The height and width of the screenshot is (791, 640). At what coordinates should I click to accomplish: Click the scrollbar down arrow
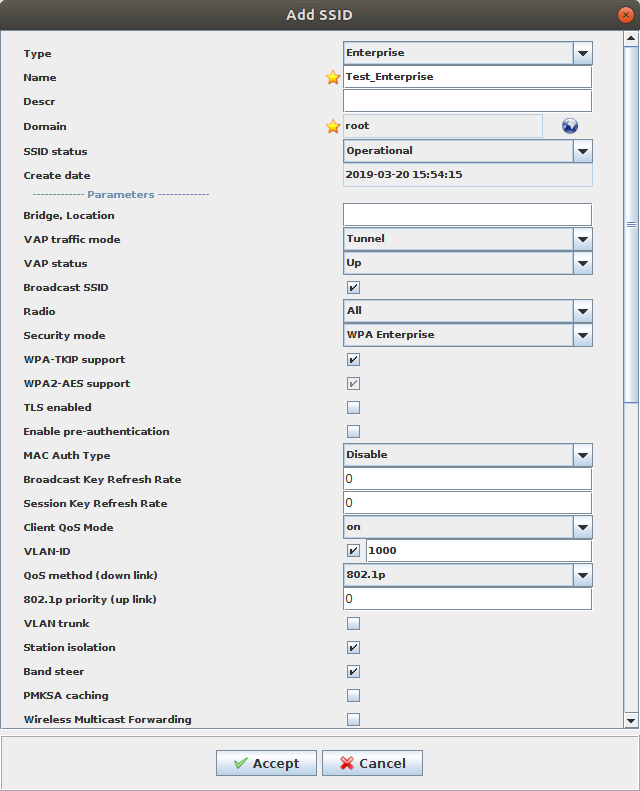tap(631, 720)
